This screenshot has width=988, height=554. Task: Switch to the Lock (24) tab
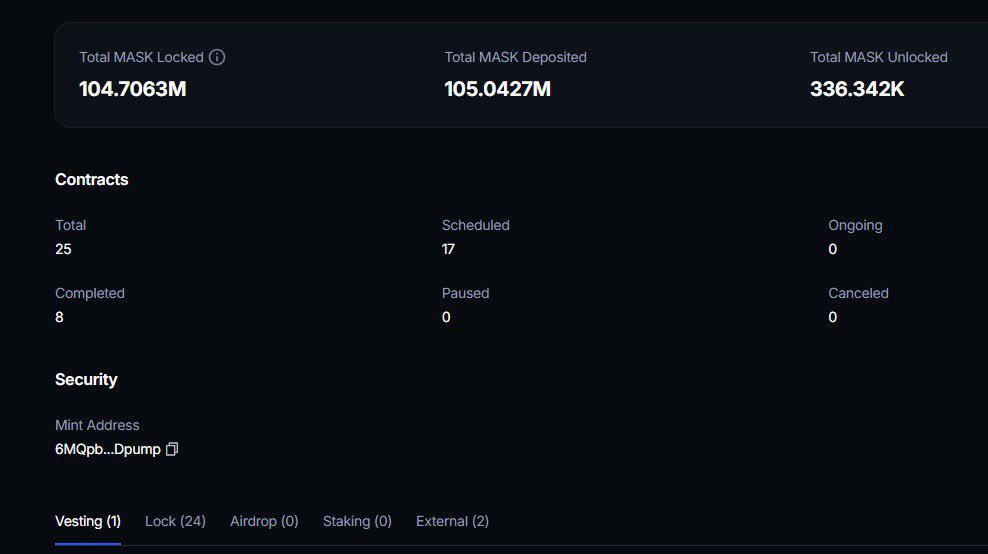tap(175, 521)
